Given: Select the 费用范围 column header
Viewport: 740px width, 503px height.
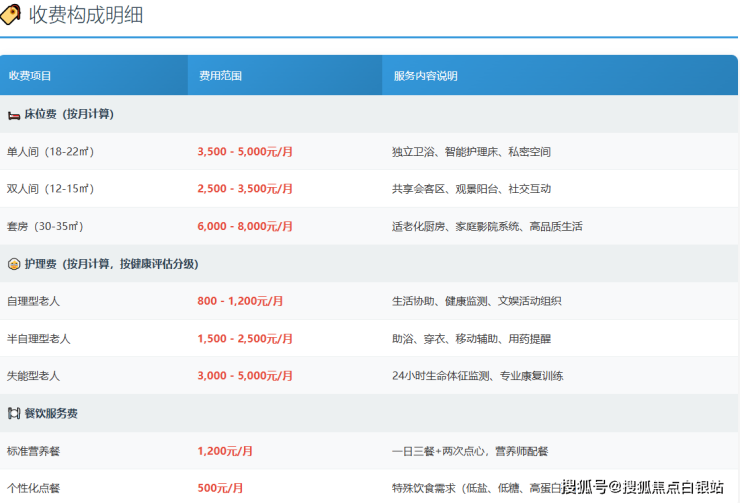Looking at the screenshot, I should click(220, 76).
